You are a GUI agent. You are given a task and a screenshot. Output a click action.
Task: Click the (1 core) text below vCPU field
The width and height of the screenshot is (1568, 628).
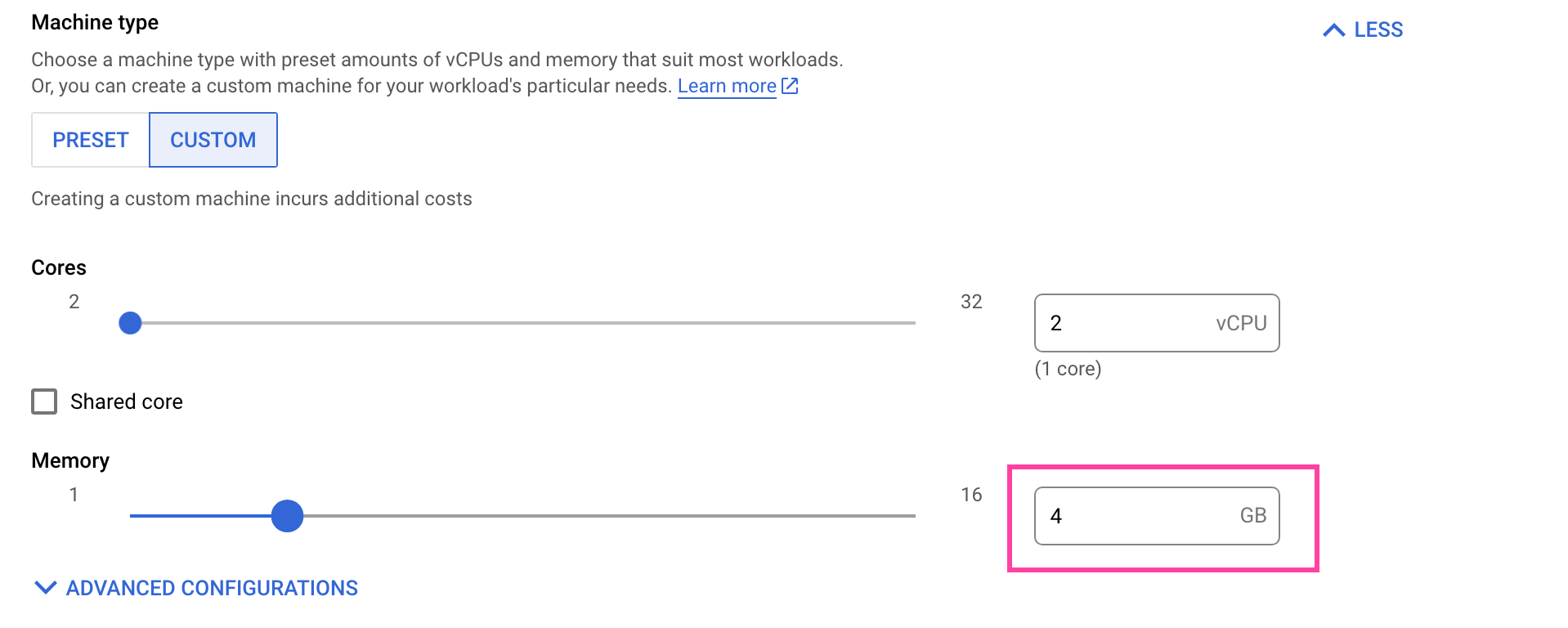click(x=1068, y=369)
